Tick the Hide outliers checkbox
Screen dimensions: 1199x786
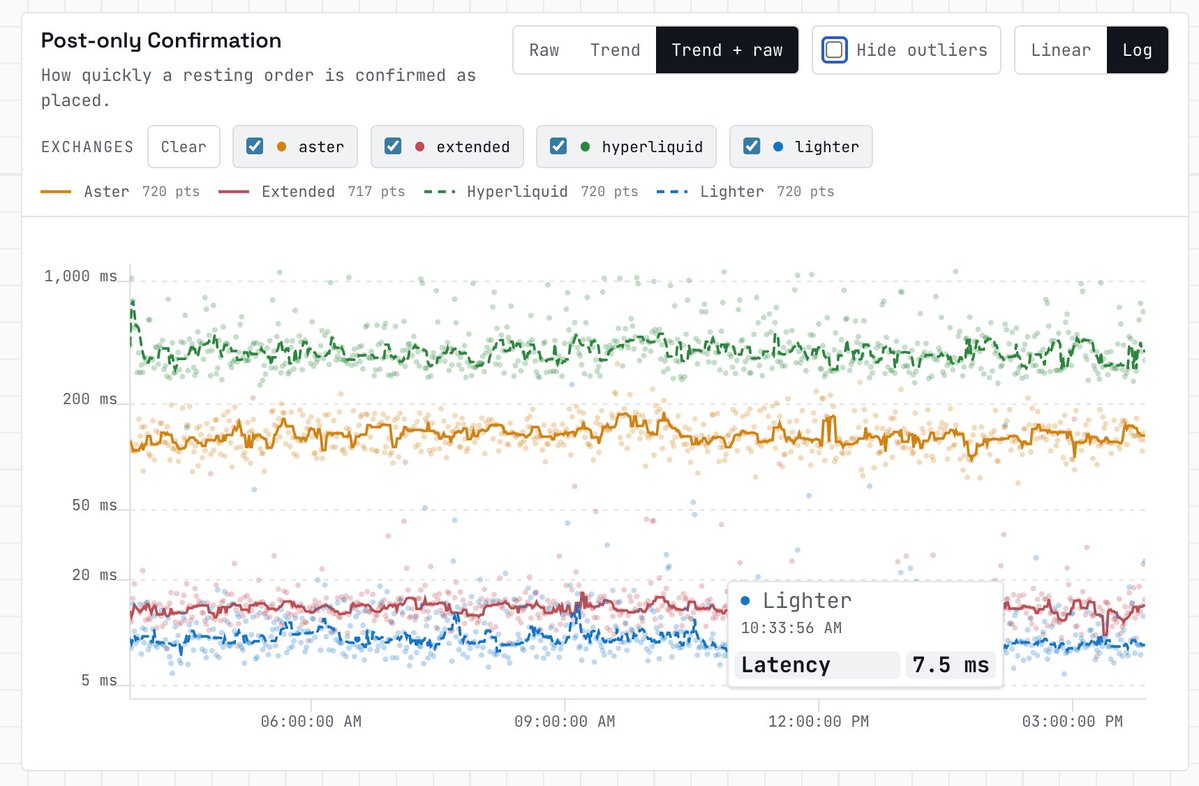834,50
